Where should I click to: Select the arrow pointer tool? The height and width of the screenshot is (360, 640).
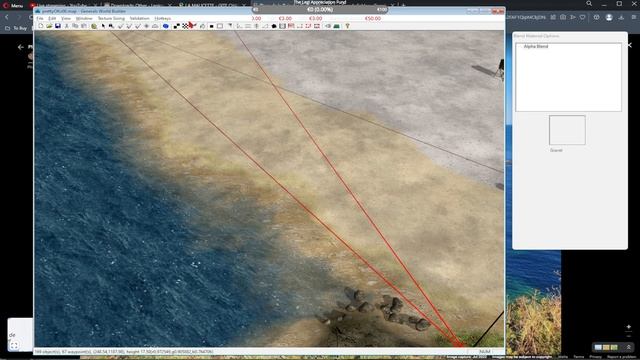click(103, 26)
